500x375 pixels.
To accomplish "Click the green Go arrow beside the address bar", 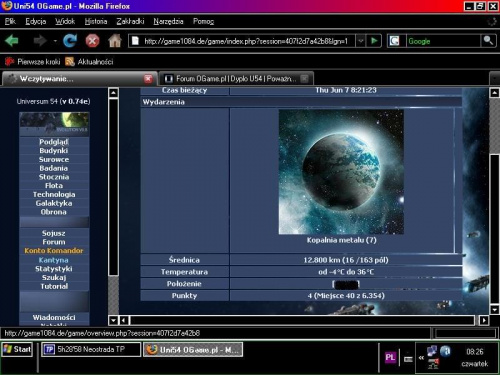I will coord(374,41).
